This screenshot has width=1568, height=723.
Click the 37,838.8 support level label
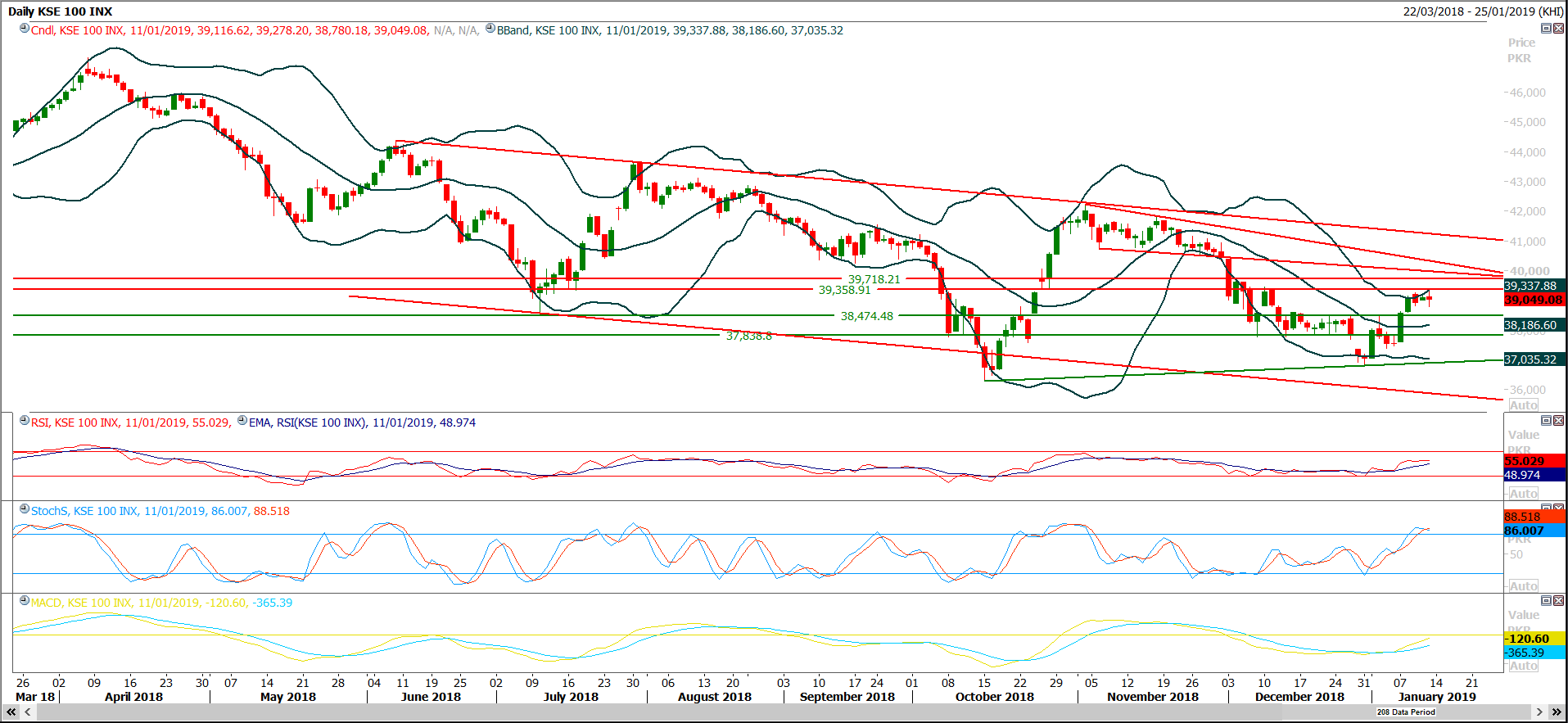click(x=749, y=336)
